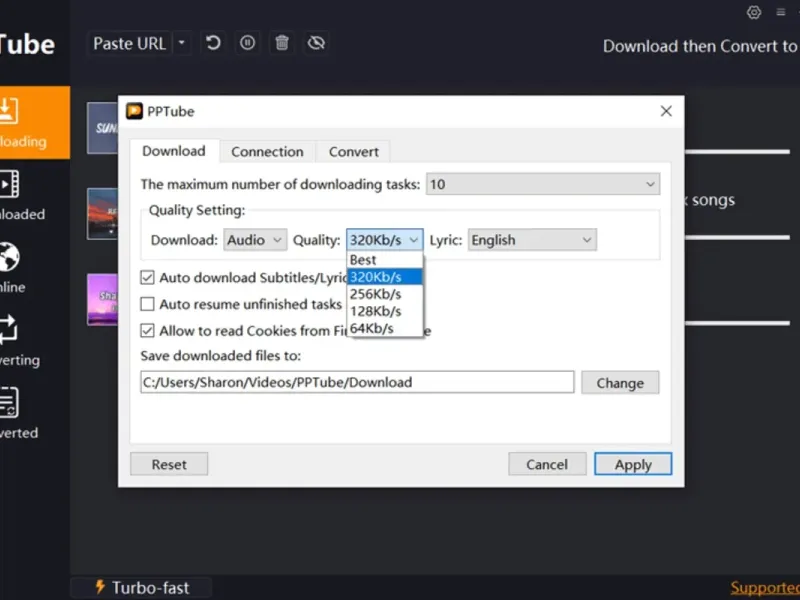Expand the Lyric language dropdown
The width and height of the screenshot is (800, 600).
click(x=531, y=240)
